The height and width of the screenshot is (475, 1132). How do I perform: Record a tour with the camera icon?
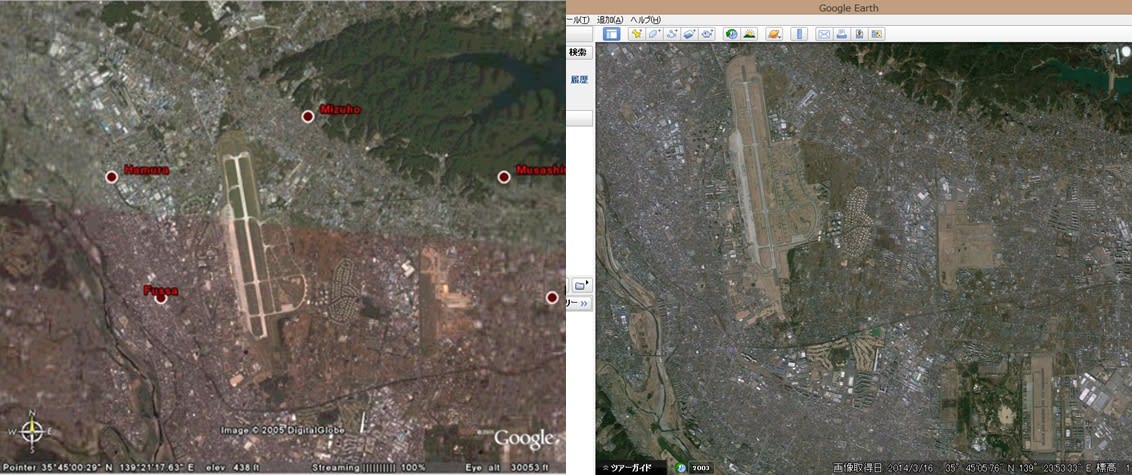[x=707, y=34]
